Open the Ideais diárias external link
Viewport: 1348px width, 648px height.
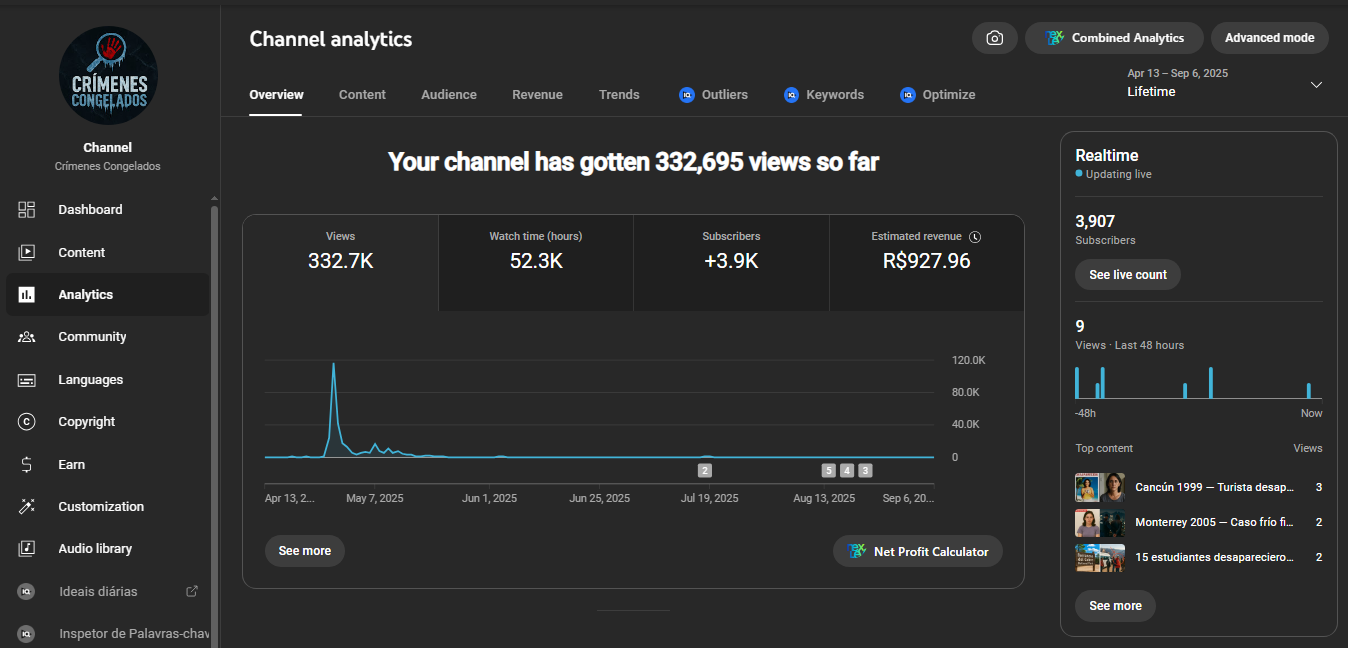click(x=192, y=591)
